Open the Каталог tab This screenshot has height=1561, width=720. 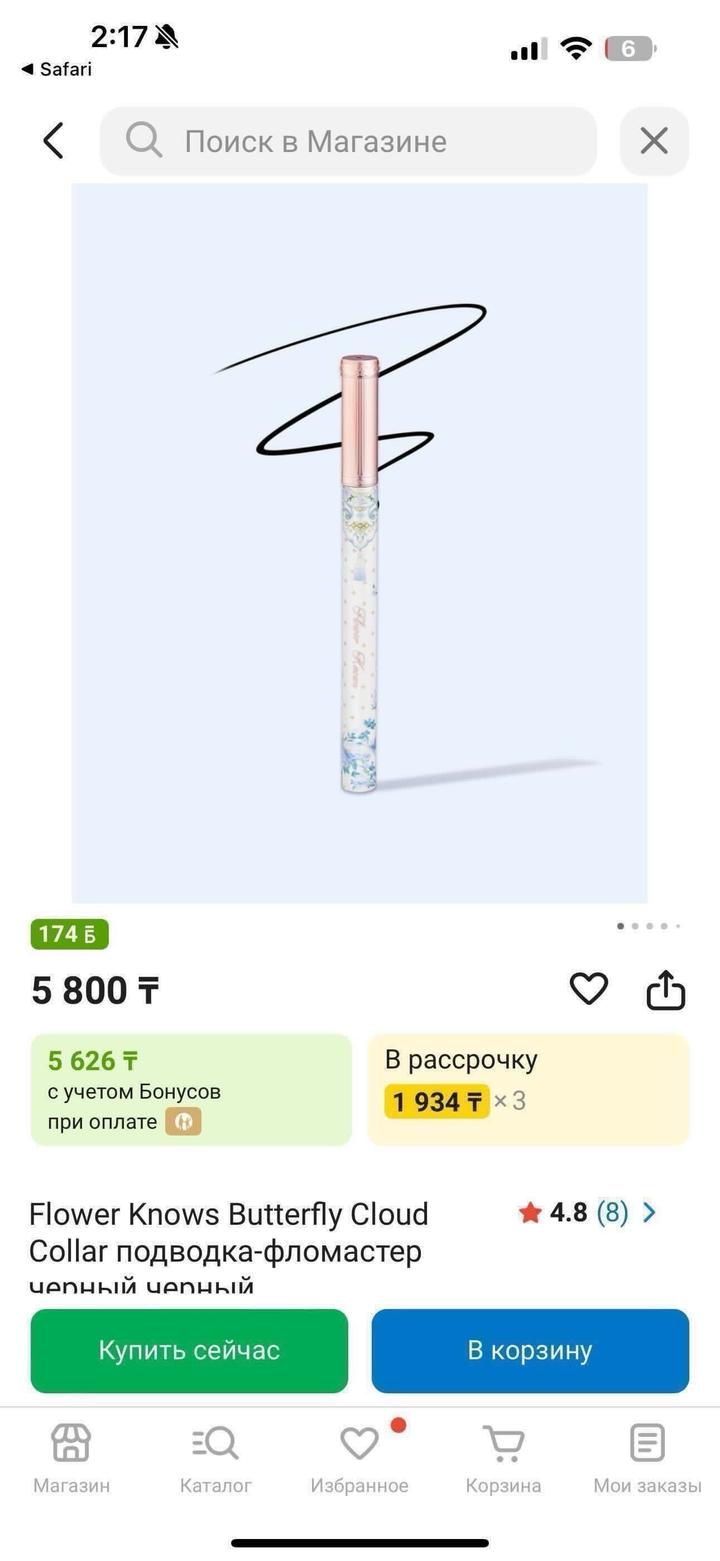coord(215,1458)
